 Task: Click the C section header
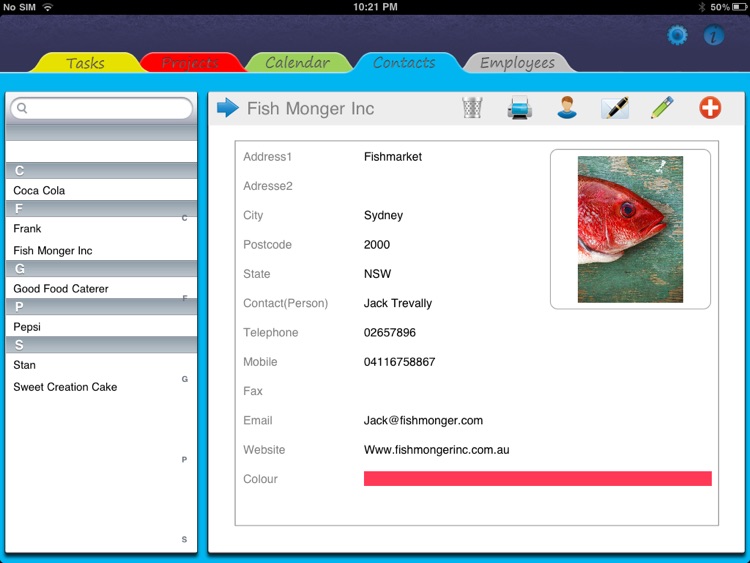[x=101, y=171]
